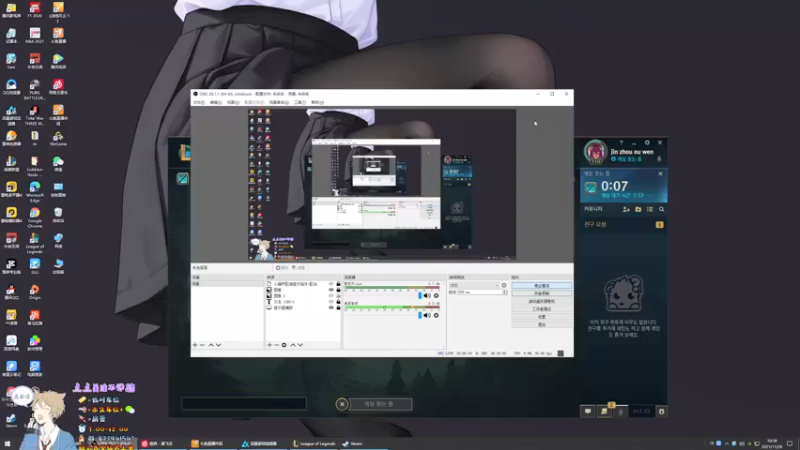Add a new scene in OBS scenes panel
Viewport: 800px width, 450px height.
[x=195, y=345]
